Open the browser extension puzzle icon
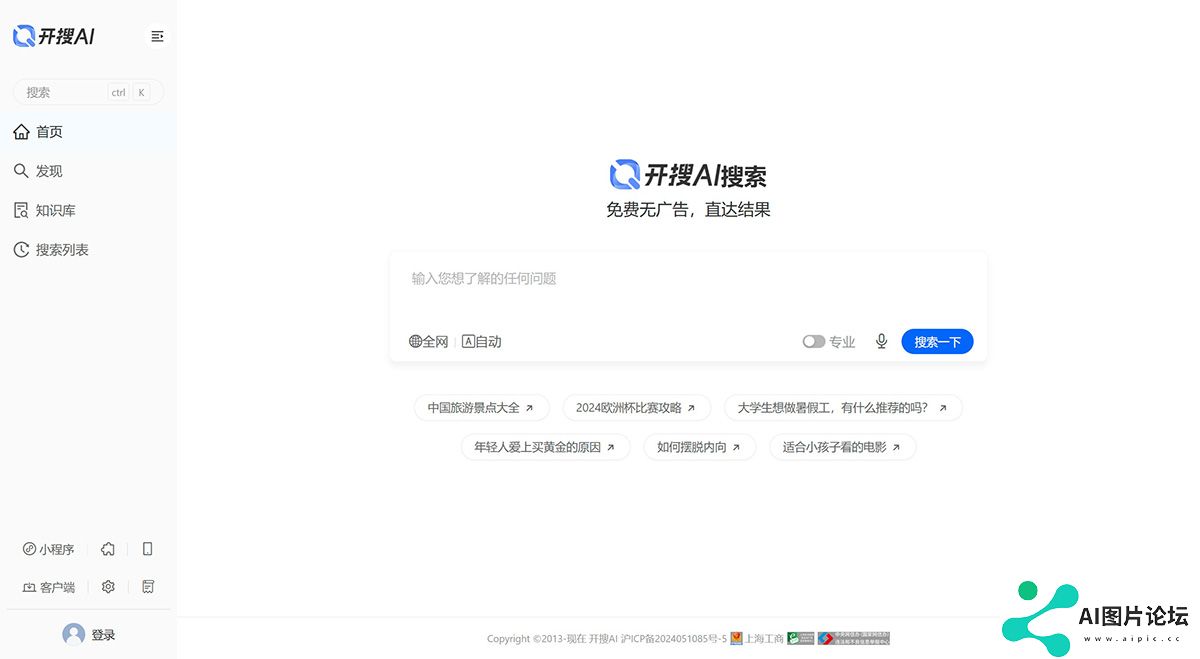 click(108, 549)
